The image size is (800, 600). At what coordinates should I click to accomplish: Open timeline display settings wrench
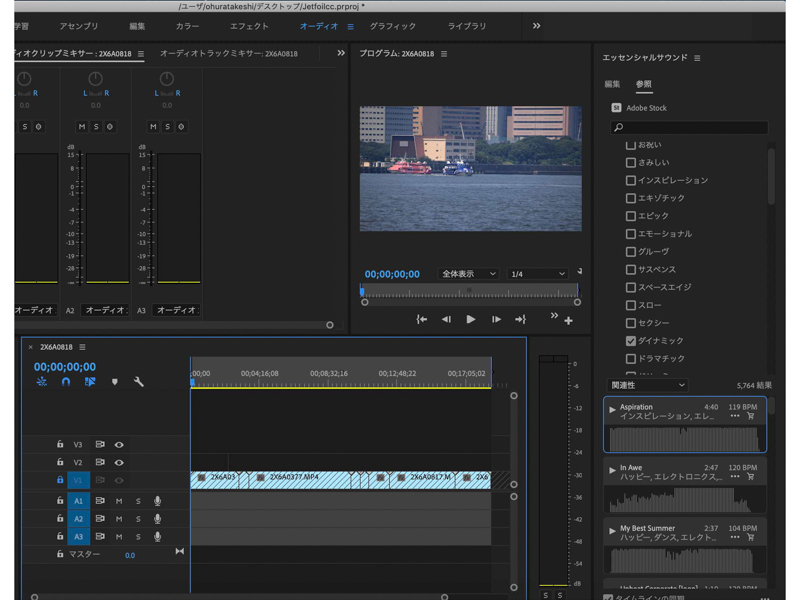[139, 382]
